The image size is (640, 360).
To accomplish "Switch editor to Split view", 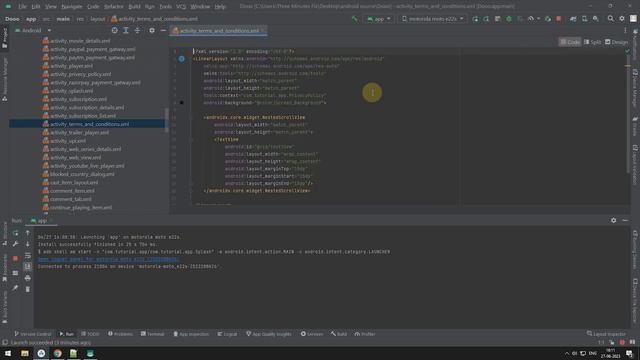I will [x=592, y=42].
